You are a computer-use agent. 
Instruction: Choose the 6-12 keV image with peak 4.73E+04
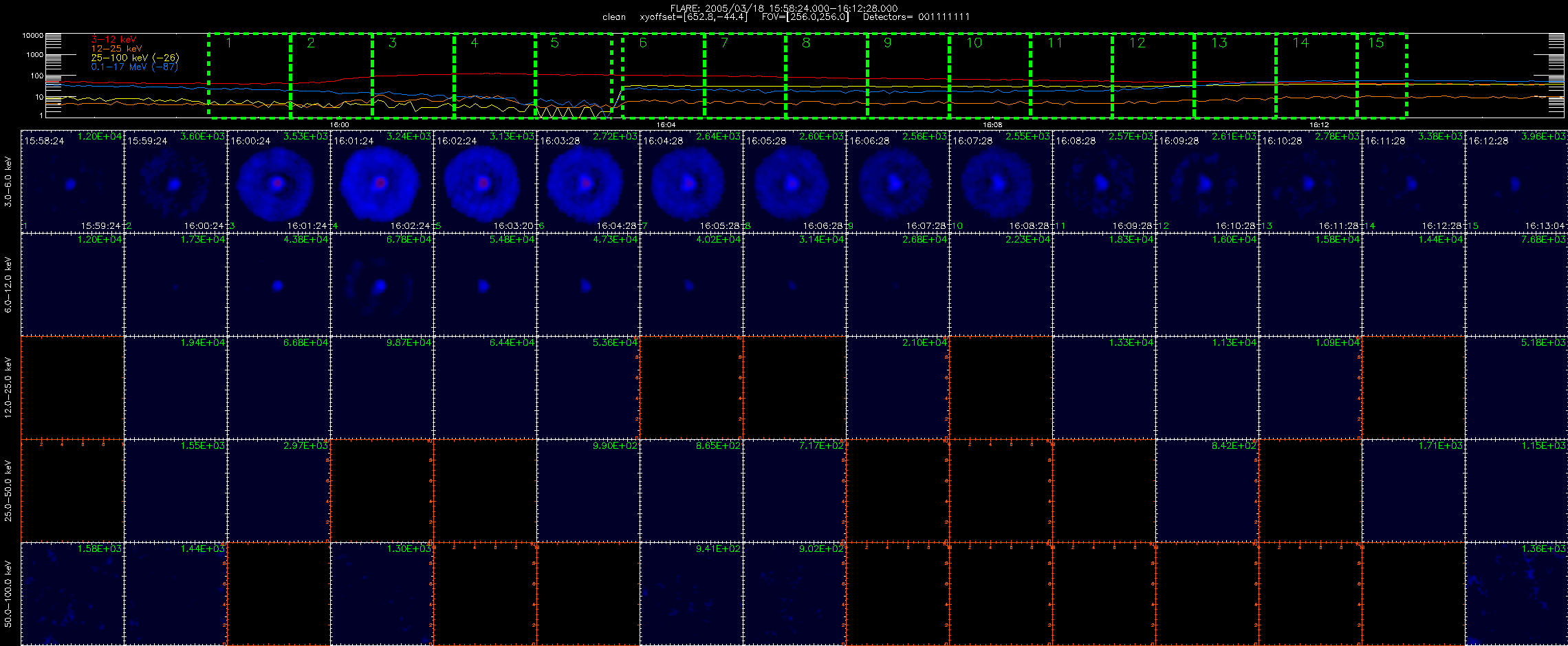click(588, 285)
